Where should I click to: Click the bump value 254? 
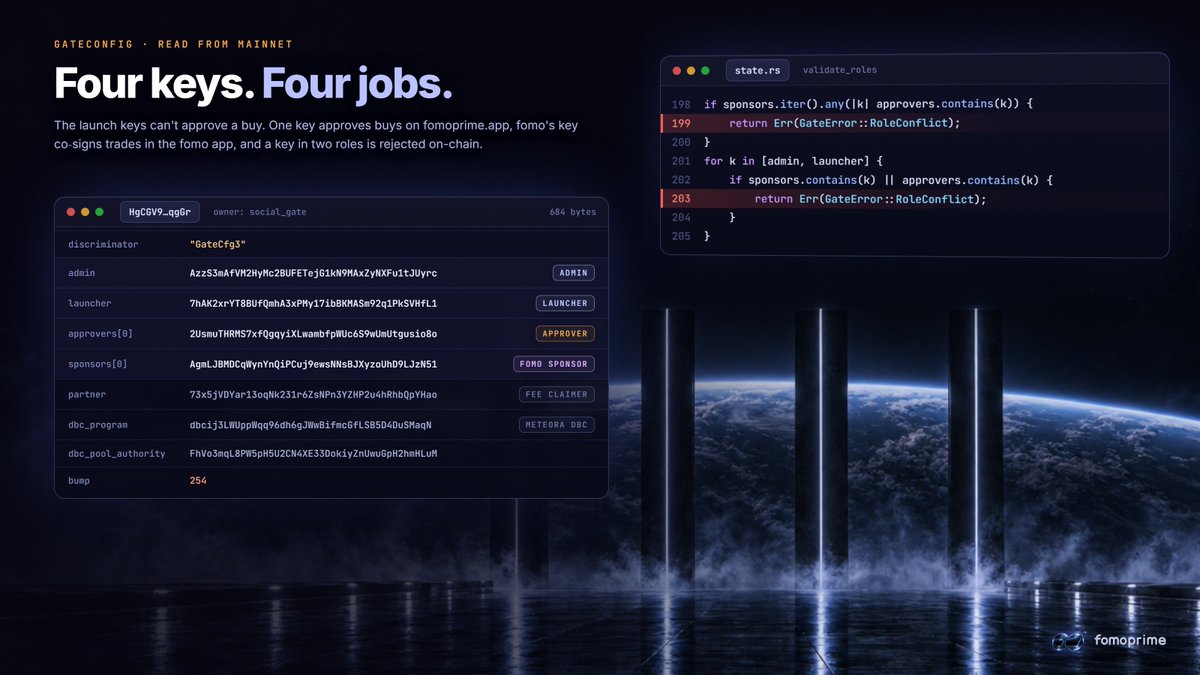point(198,481)
